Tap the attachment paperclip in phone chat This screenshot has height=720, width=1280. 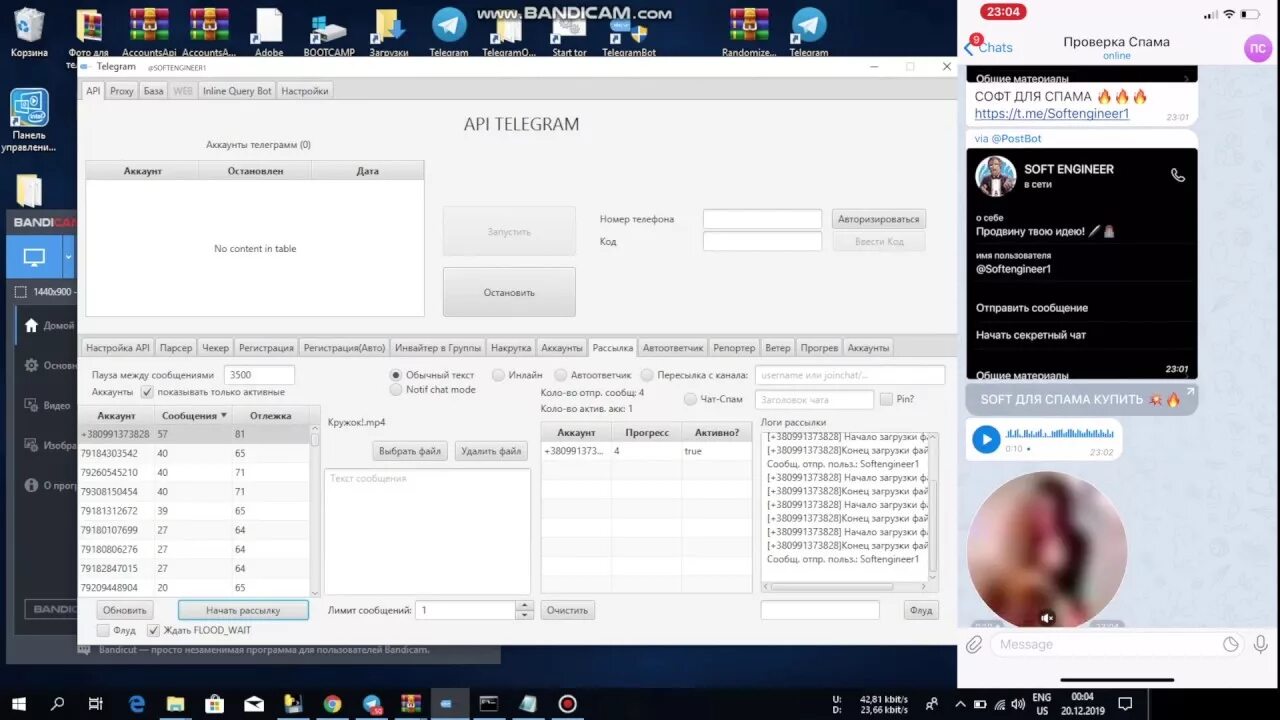(974, 645)
